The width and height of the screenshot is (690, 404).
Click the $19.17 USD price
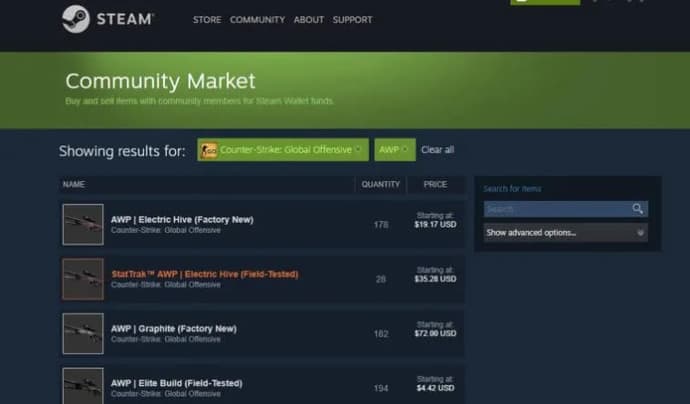pos(435,224)
